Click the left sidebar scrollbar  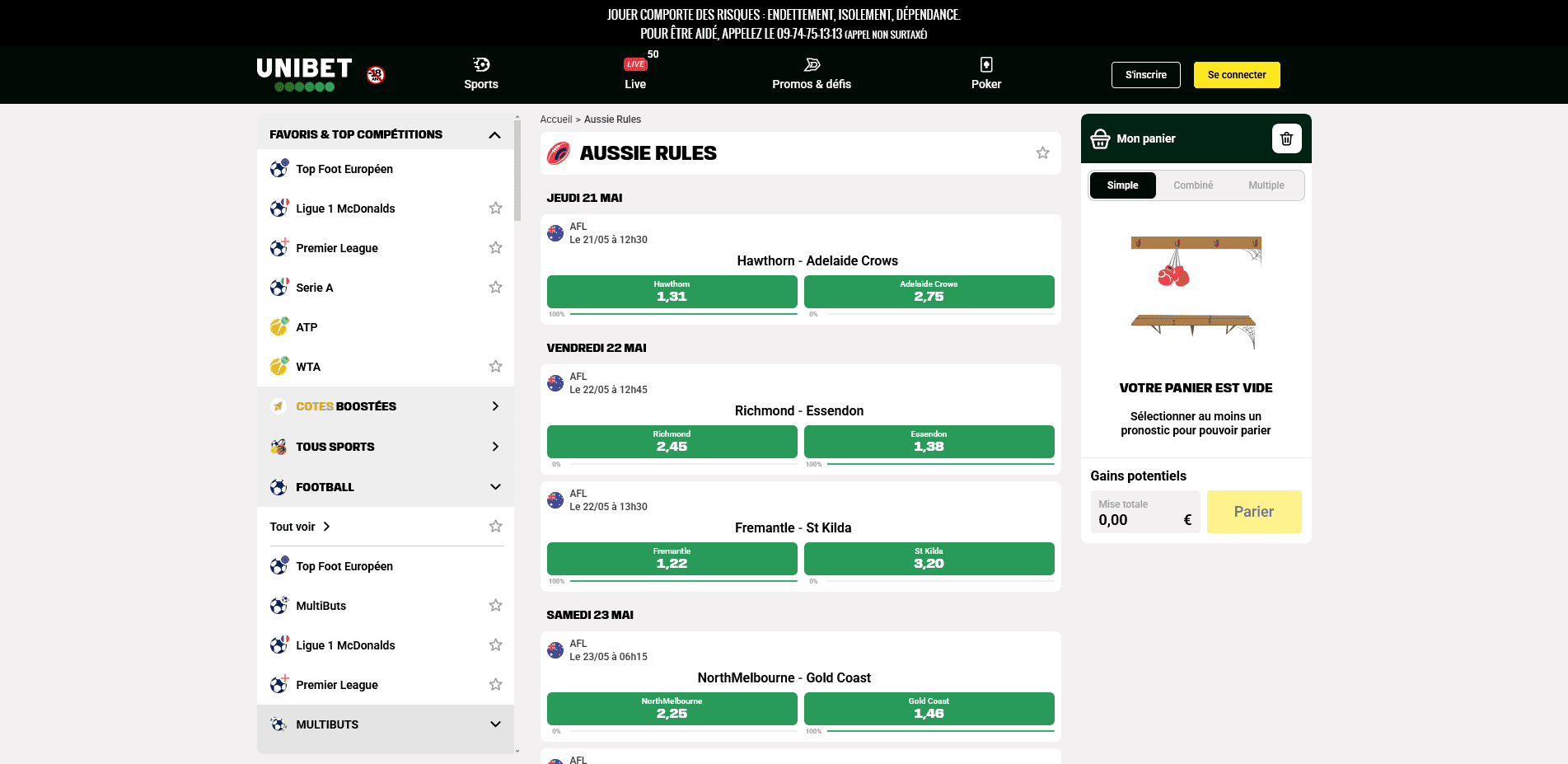(517, 171)
